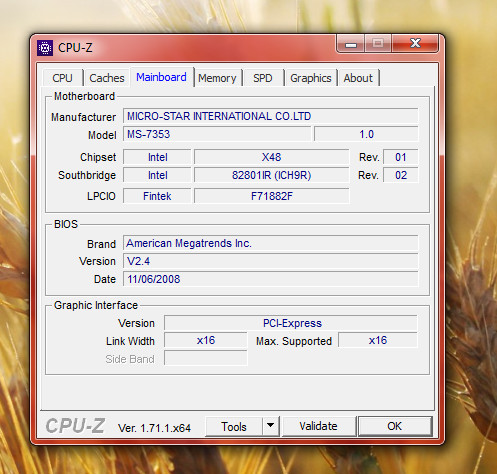Close the CPU-Z window
497x474 pixels.
click(415, 43)
